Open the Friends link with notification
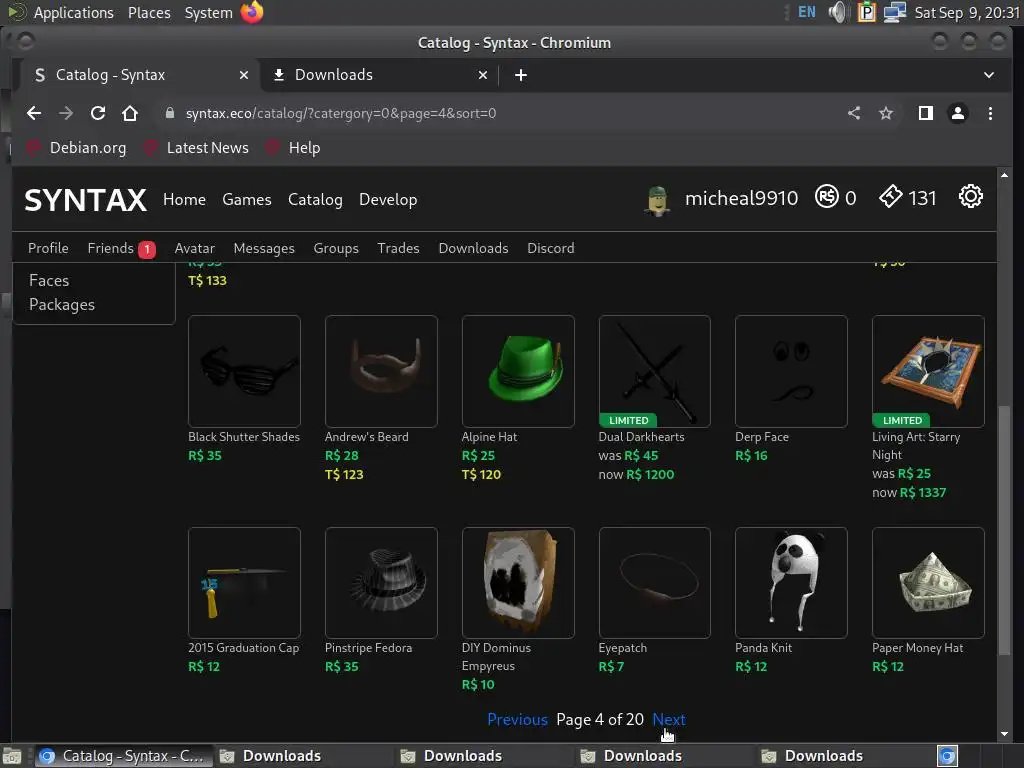This screenshot has height=768, width=1024. coord(121,248)
